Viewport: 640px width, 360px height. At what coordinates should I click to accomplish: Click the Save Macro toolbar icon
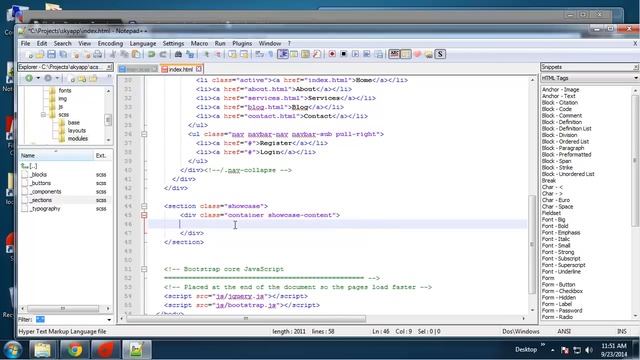(x=379, y=54)
